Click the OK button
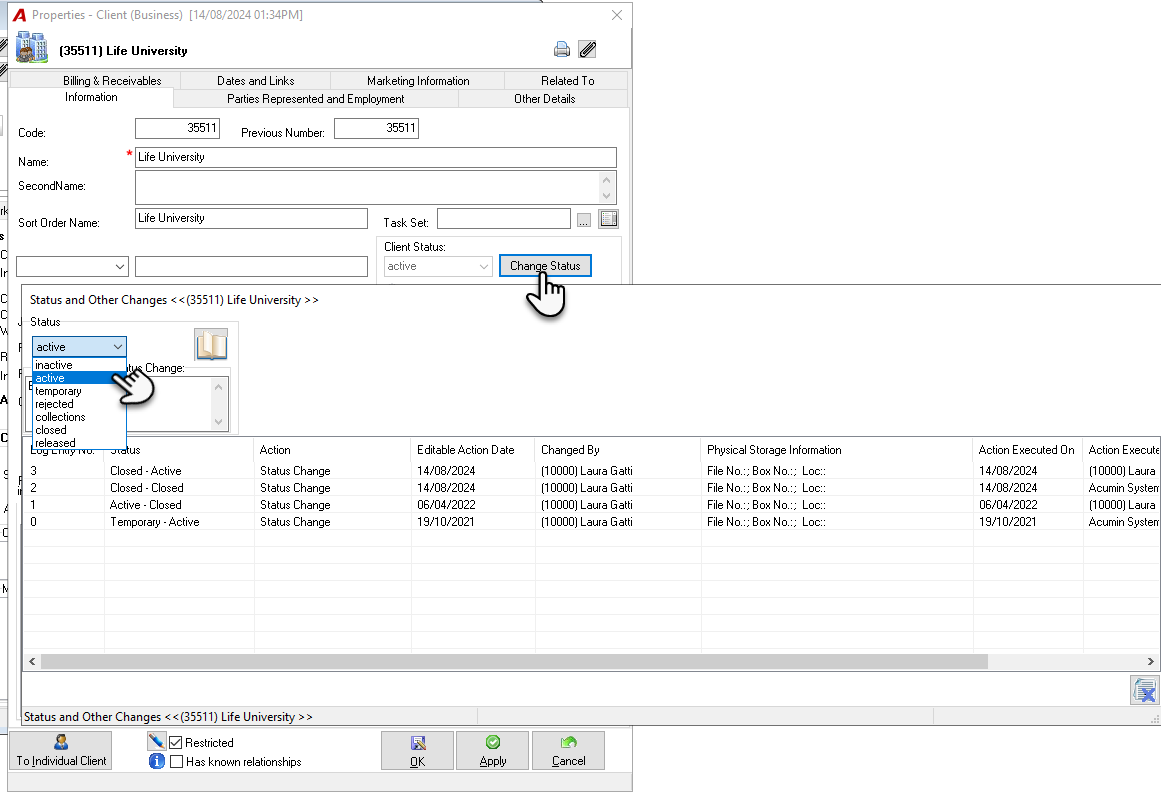 click(418, 750)
